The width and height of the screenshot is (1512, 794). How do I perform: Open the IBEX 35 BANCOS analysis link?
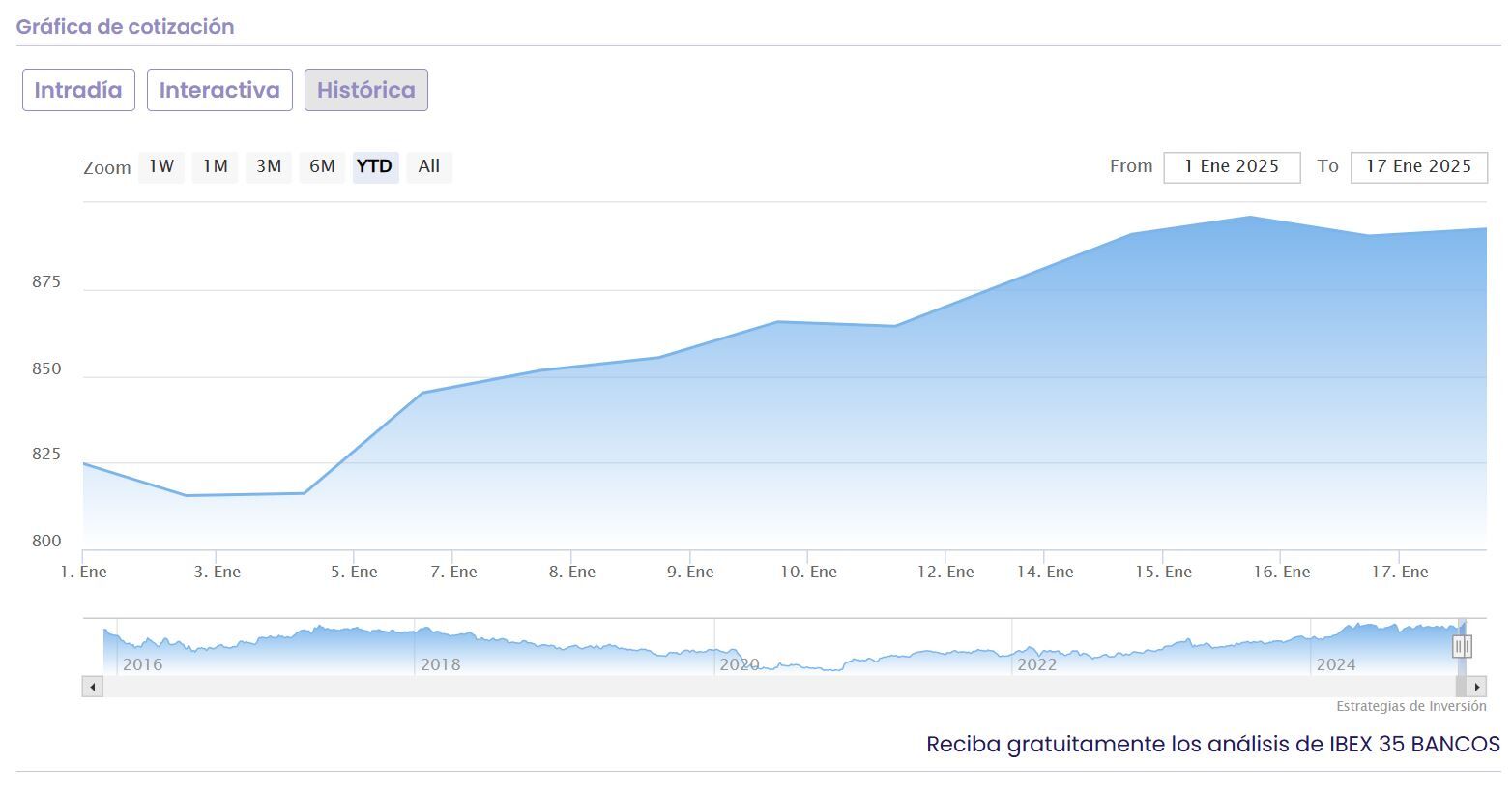point(1213,744)
